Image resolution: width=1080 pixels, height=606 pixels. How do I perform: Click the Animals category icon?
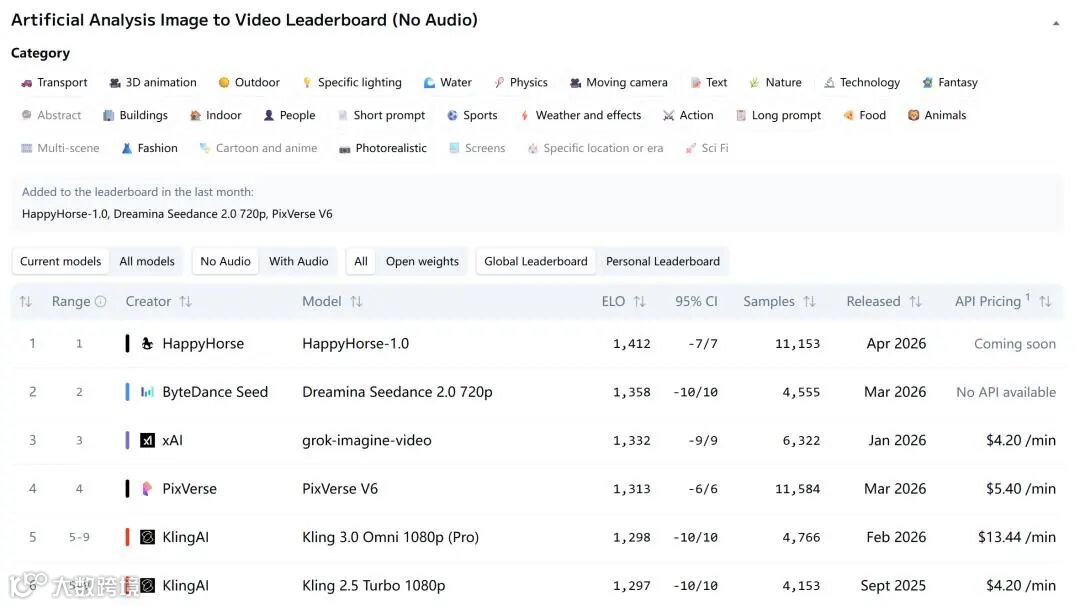pyautogui.click(x=913, y=116)
